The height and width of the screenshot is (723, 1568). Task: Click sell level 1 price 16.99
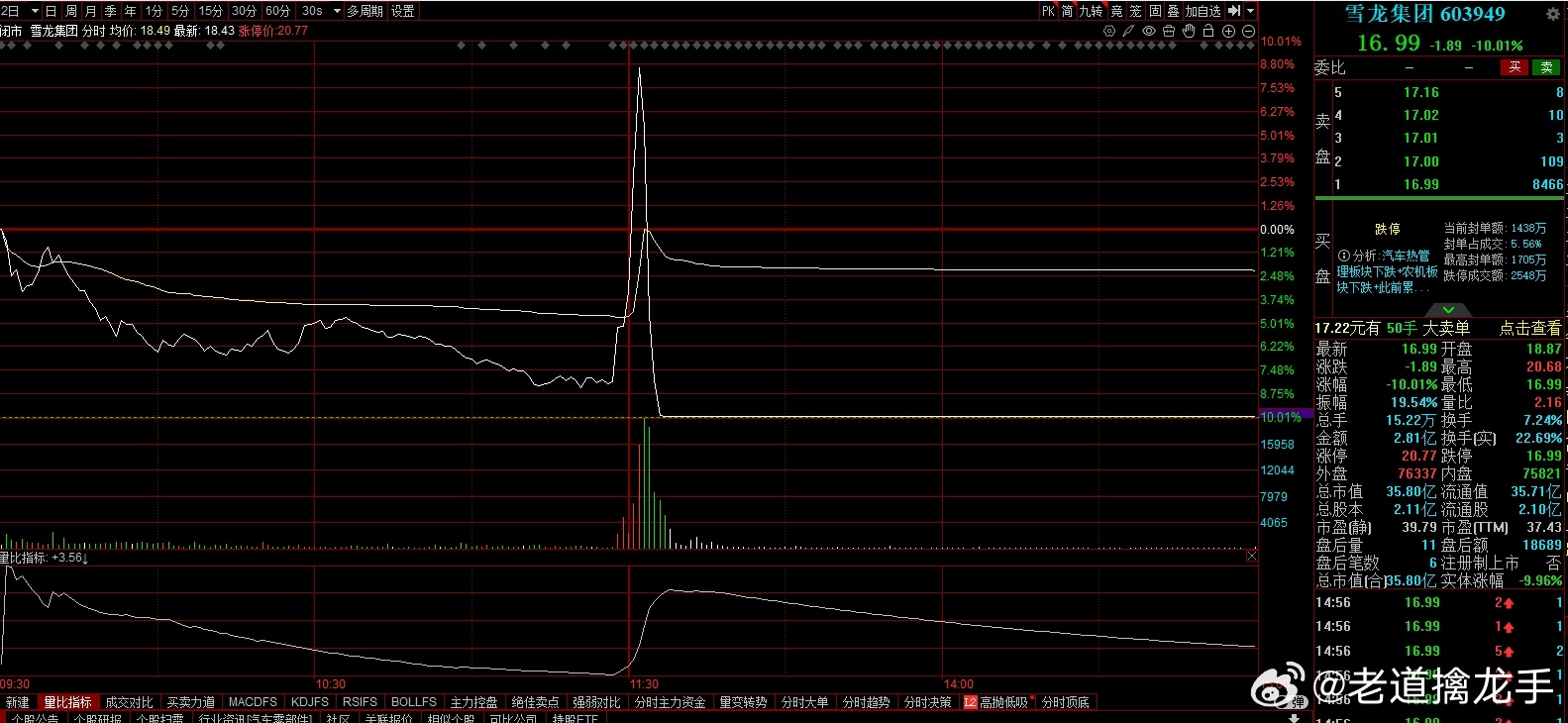(x=1420, y=184)
